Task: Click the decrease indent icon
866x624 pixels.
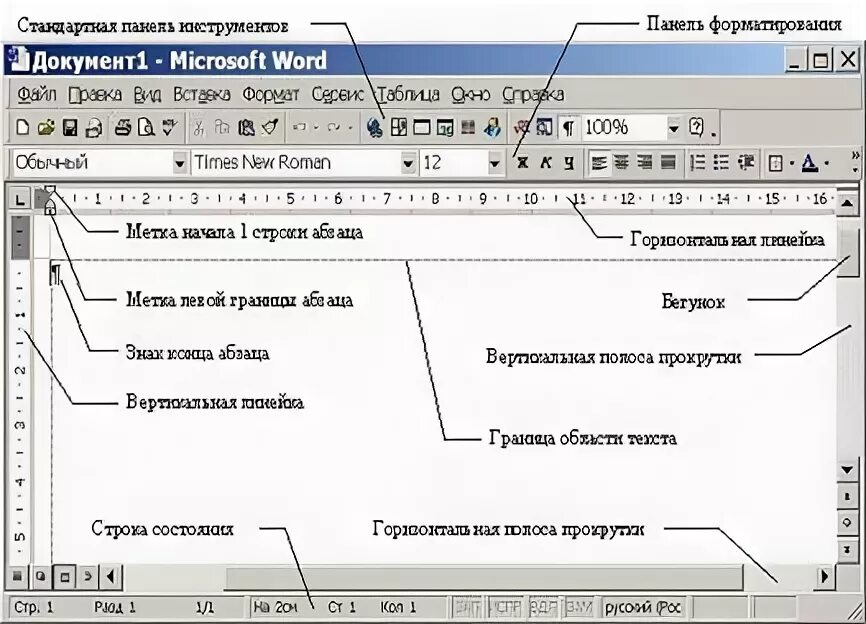Action: (746, 162)
